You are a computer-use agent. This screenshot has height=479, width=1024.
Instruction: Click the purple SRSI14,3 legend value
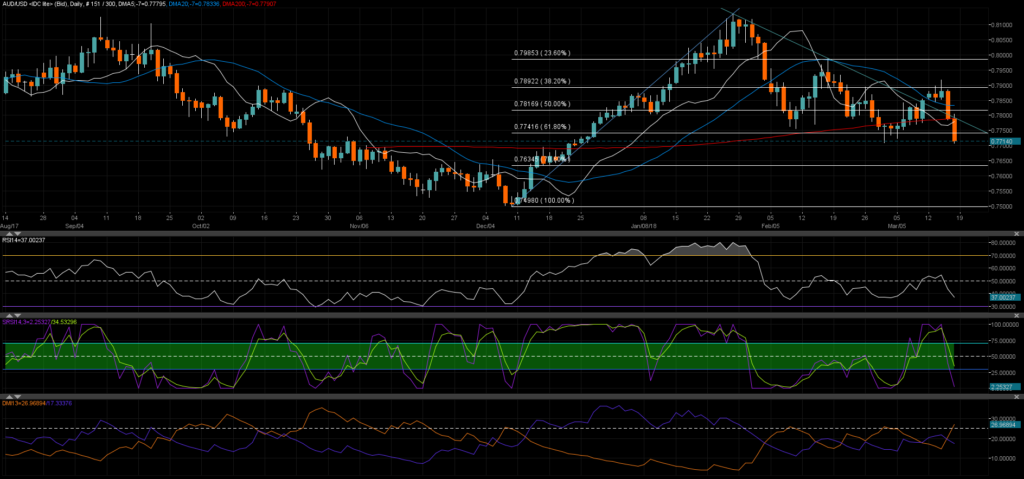pos(26,322)
